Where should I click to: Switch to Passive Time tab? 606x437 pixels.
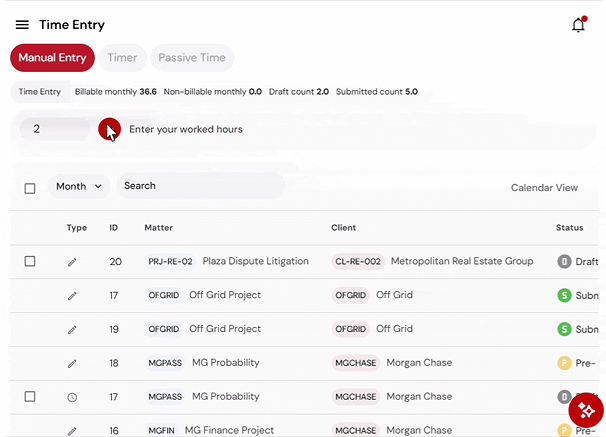click(x=192, y=58)
